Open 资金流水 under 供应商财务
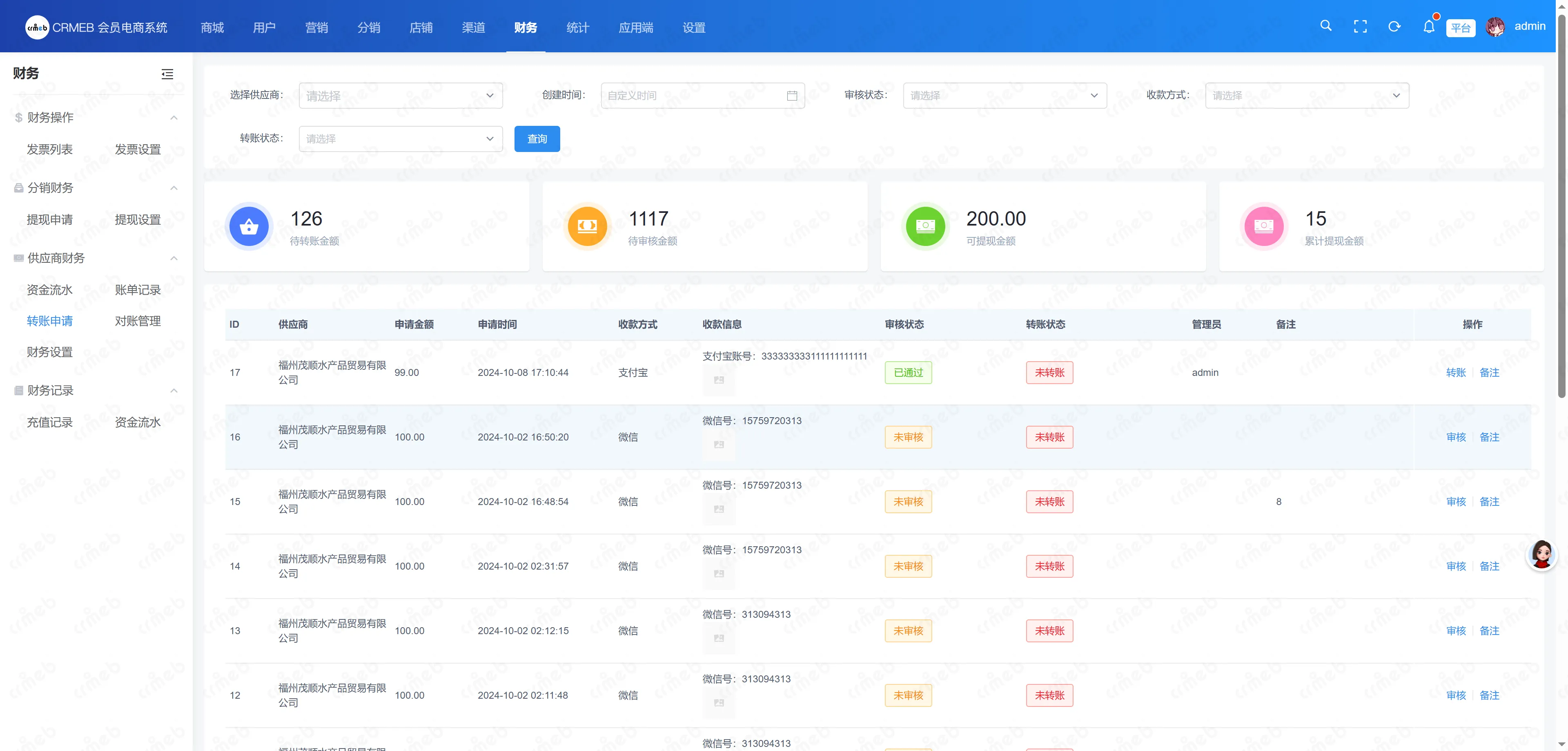 coord(50,290)
